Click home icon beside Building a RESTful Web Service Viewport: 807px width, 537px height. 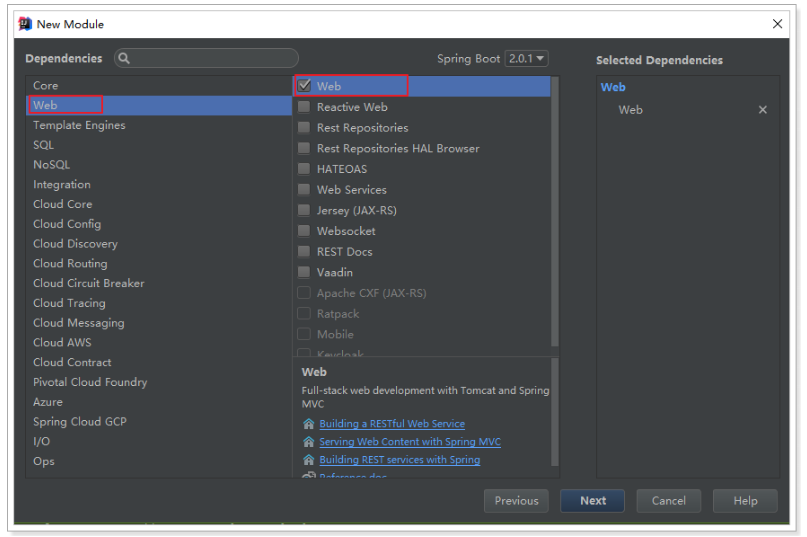[308, 424]
